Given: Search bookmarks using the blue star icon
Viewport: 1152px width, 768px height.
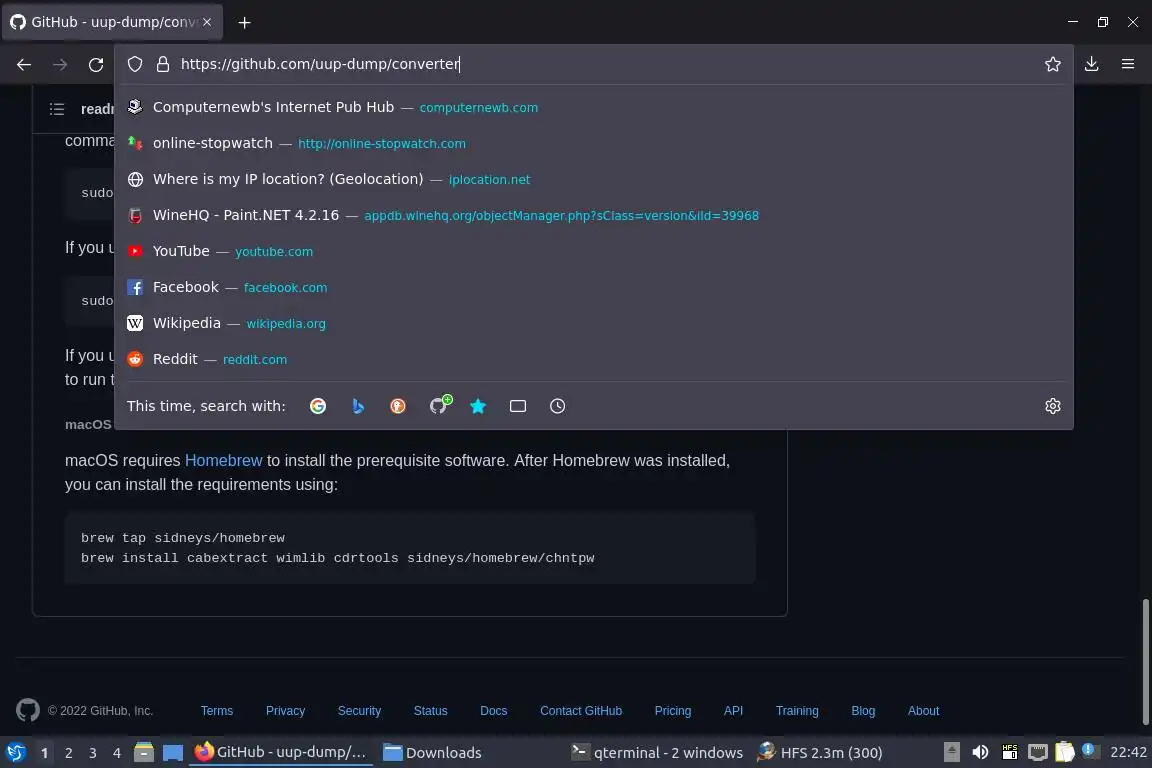Looking at the screenshot, I should 478,406.
